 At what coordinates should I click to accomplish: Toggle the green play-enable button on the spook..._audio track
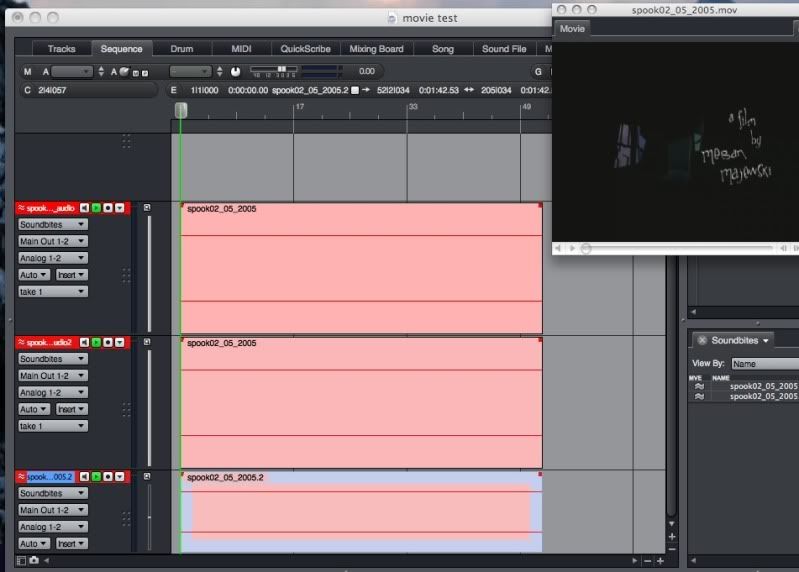tap(96, 208)
